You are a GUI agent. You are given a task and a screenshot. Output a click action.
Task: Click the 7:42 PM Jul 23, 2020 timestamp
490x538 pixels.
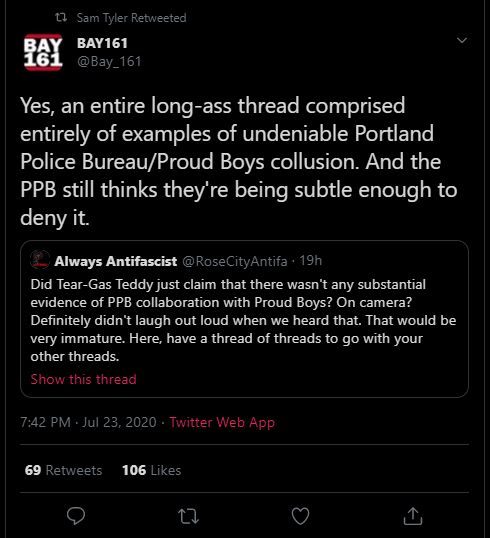(88, 422)
